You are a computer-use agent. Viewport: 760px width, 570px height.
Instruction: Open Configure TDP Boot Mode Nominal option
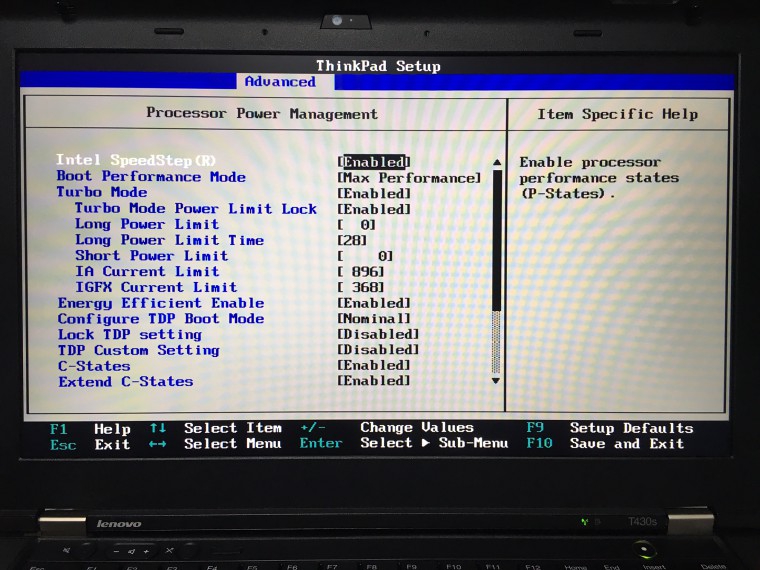pos(374,318)
